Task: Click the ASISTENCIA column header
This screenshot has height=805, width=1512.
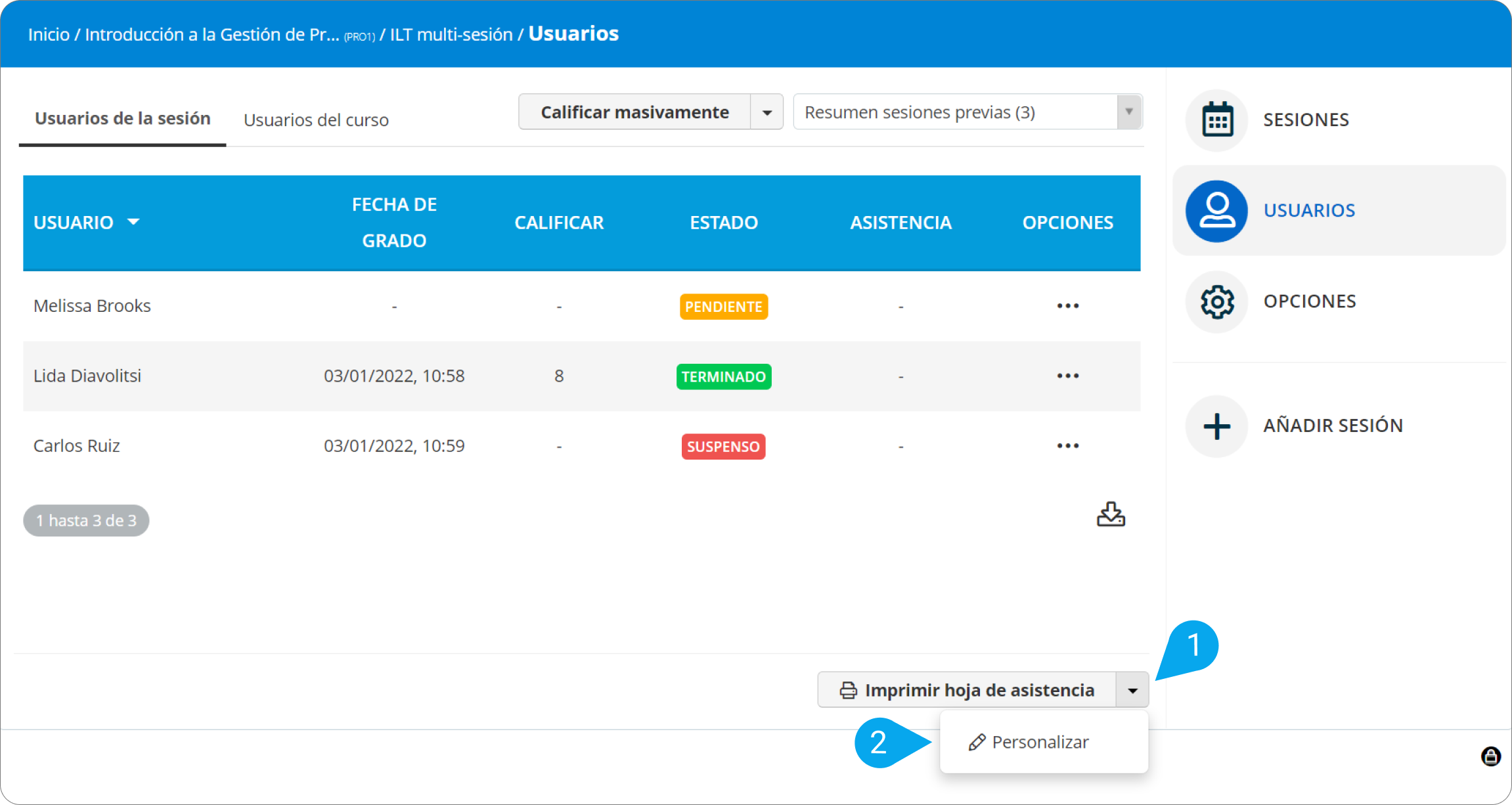Action: pyautogui.click(x=901, y=223)
